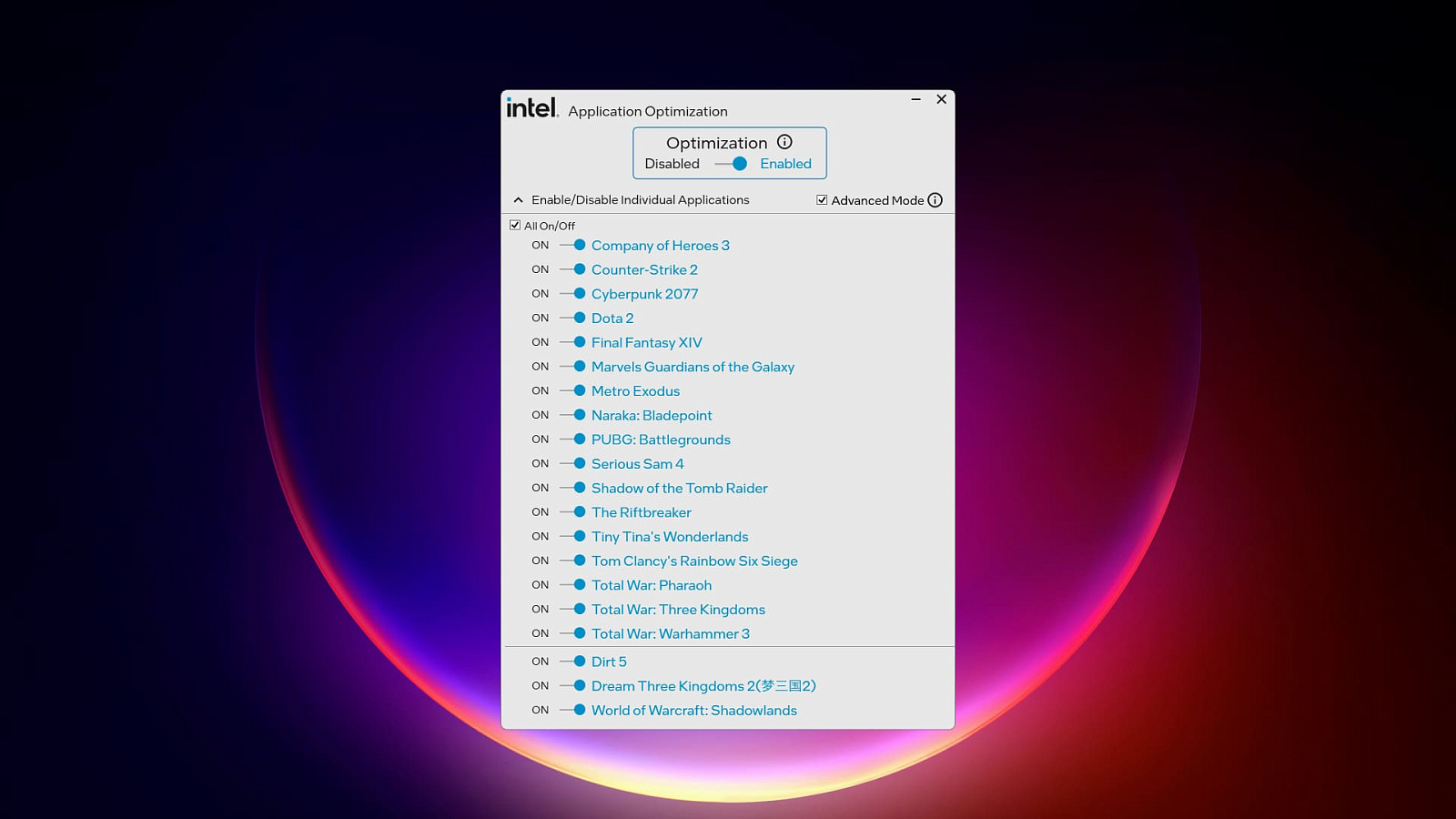Image resolution: width=1456 pixels, height=819 pixels.
Task: Click the 'Application Optimization' window title
Action: click(x=648, y=111)
